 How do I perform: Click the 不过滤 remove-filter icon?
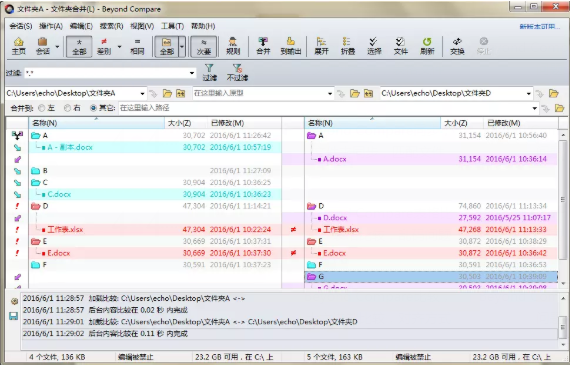tap(237, 72)
